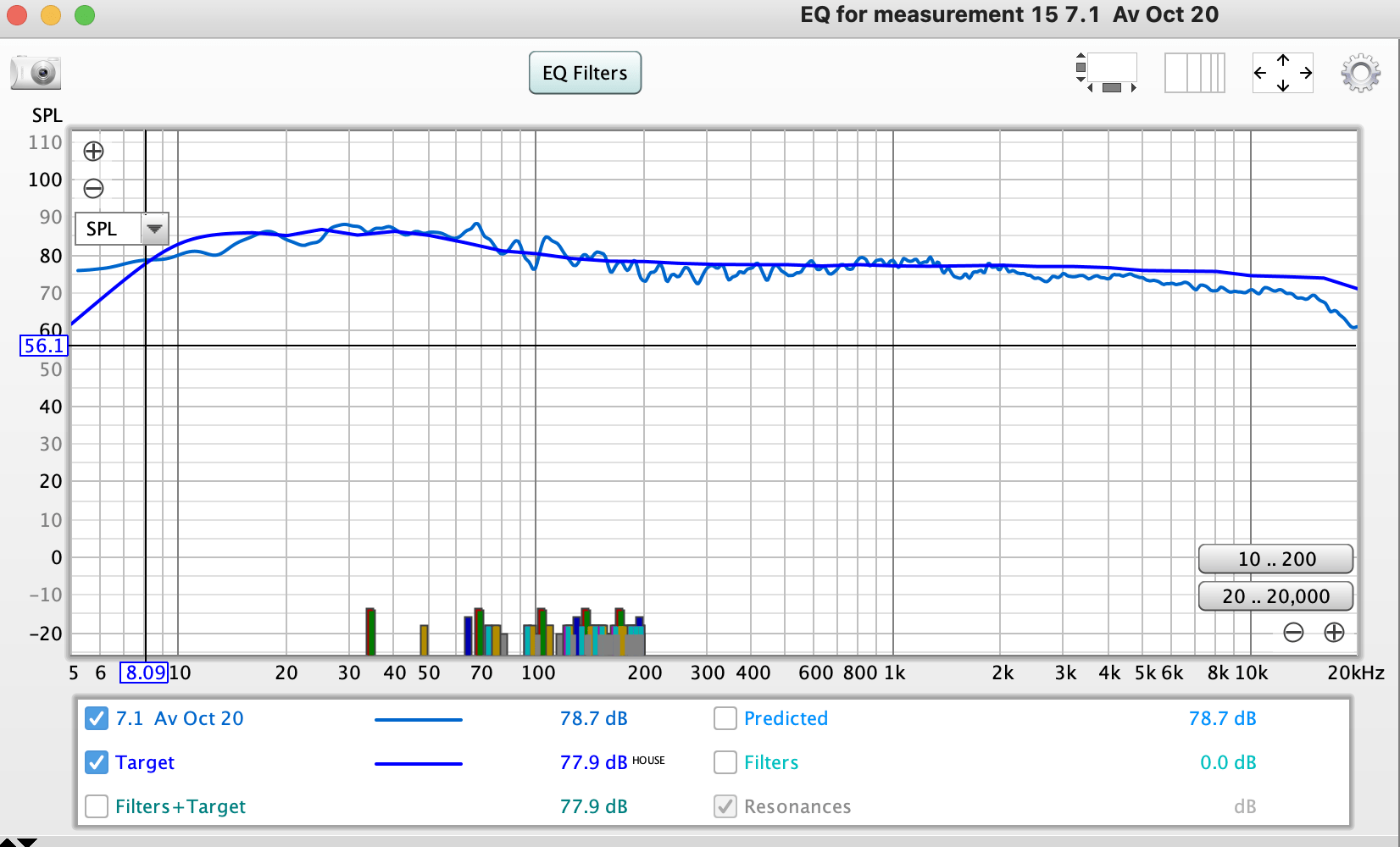Open the SPL axis type dropdown
Viewport: 1400px width, 847px height.
pyautogui.click(x=122, y=229)
